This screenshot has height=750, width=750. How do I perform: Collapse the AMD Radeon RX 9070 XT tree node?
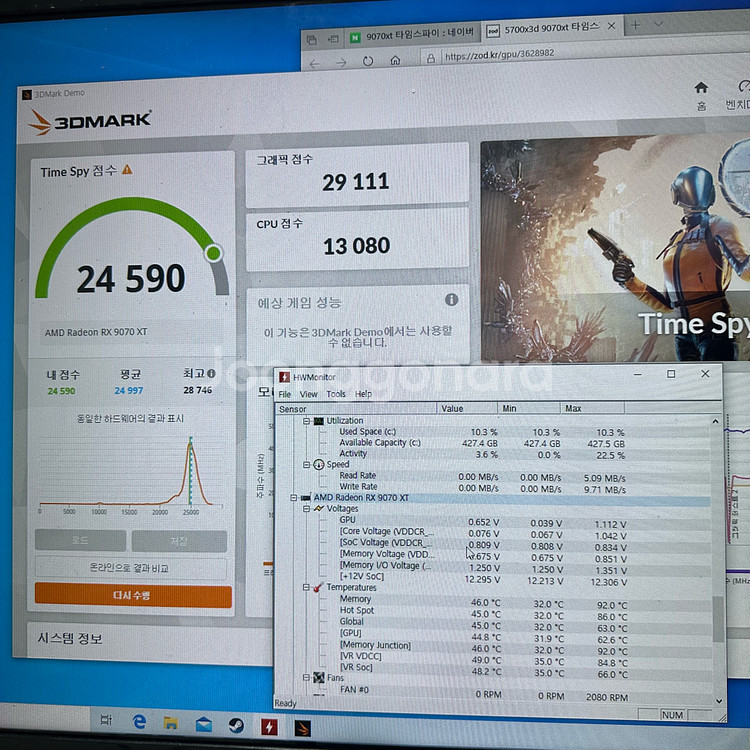(x=293, y=498)
